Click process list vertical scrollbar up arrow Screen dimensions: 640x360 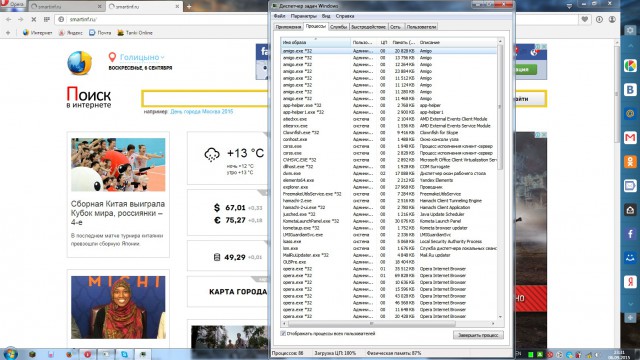tap(500, 42)
